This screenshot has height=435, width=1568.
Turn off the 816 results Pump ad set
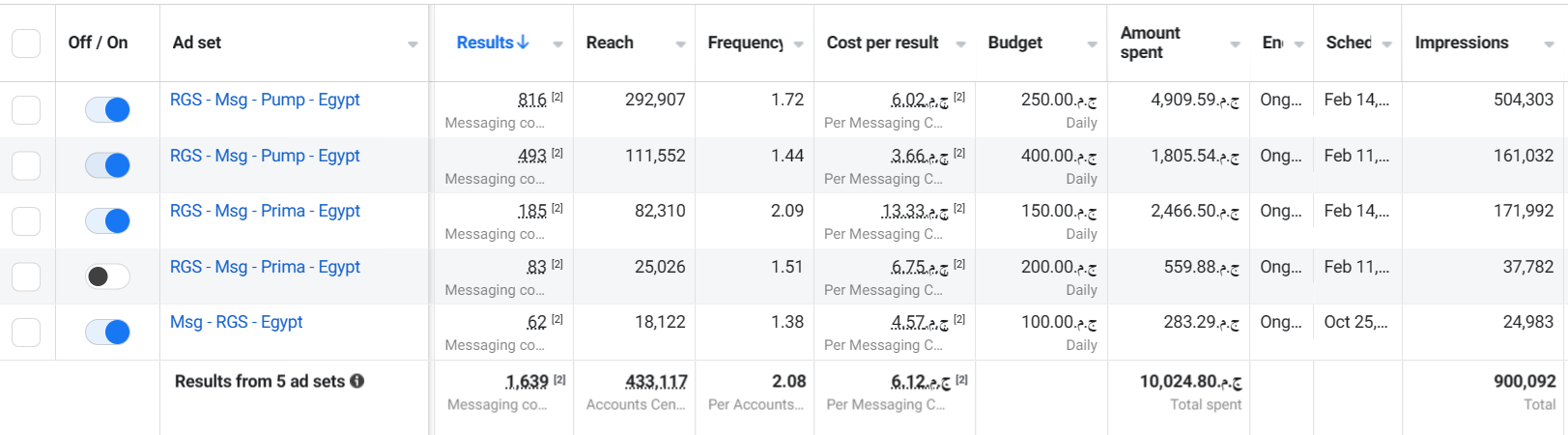point(107,109)
